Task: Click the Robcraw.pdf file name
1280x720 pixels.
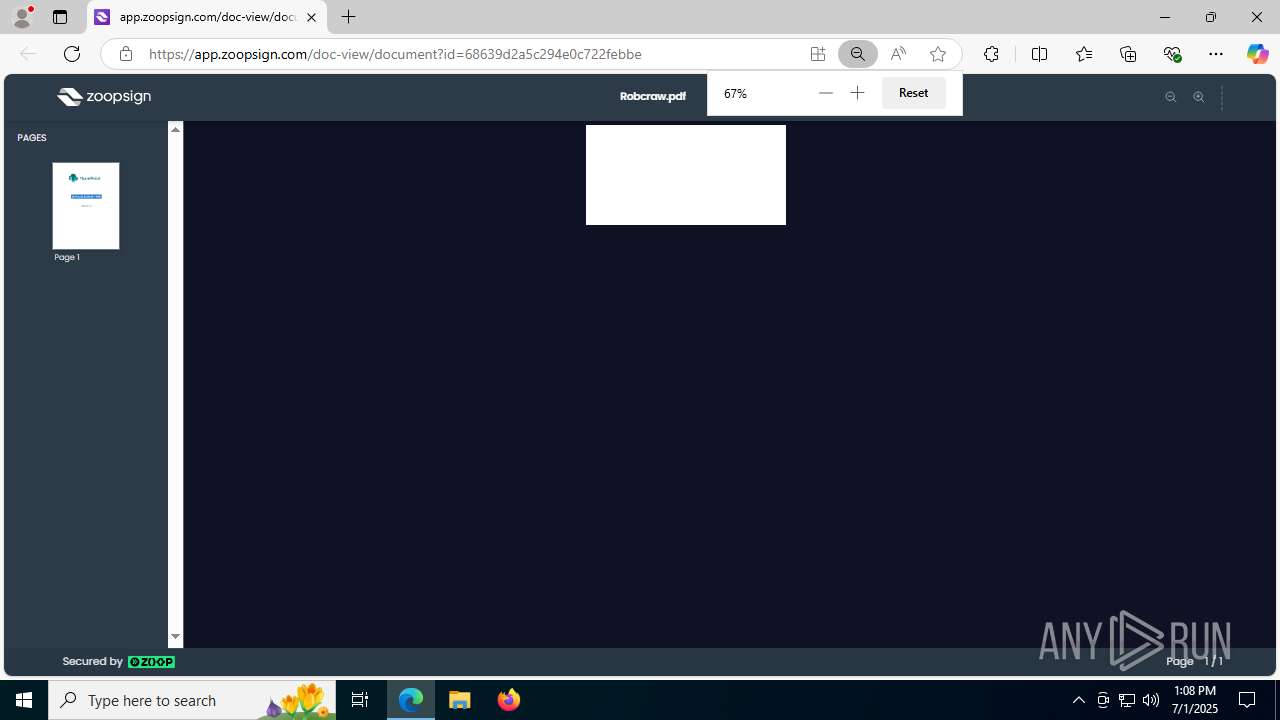Action: (x=653, y=97)
